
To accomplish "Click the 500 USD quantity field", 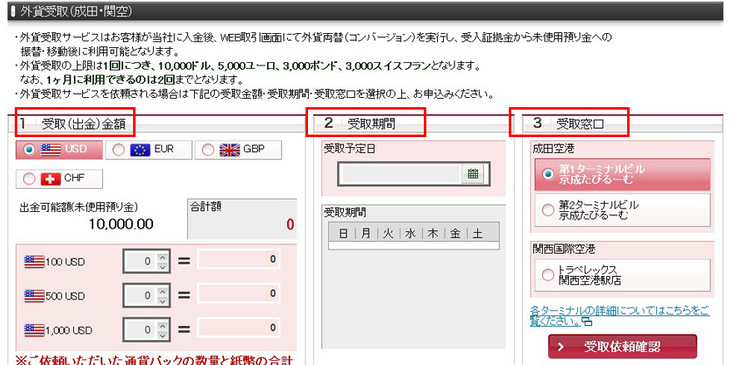I will click(147, 296).
